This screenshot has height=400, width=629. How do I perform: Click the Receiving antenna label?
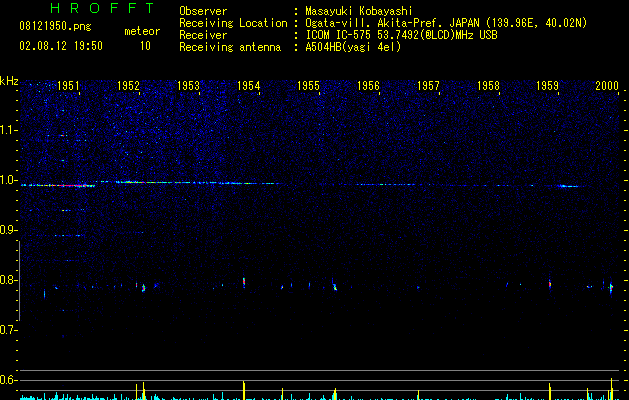pos(230,47)
